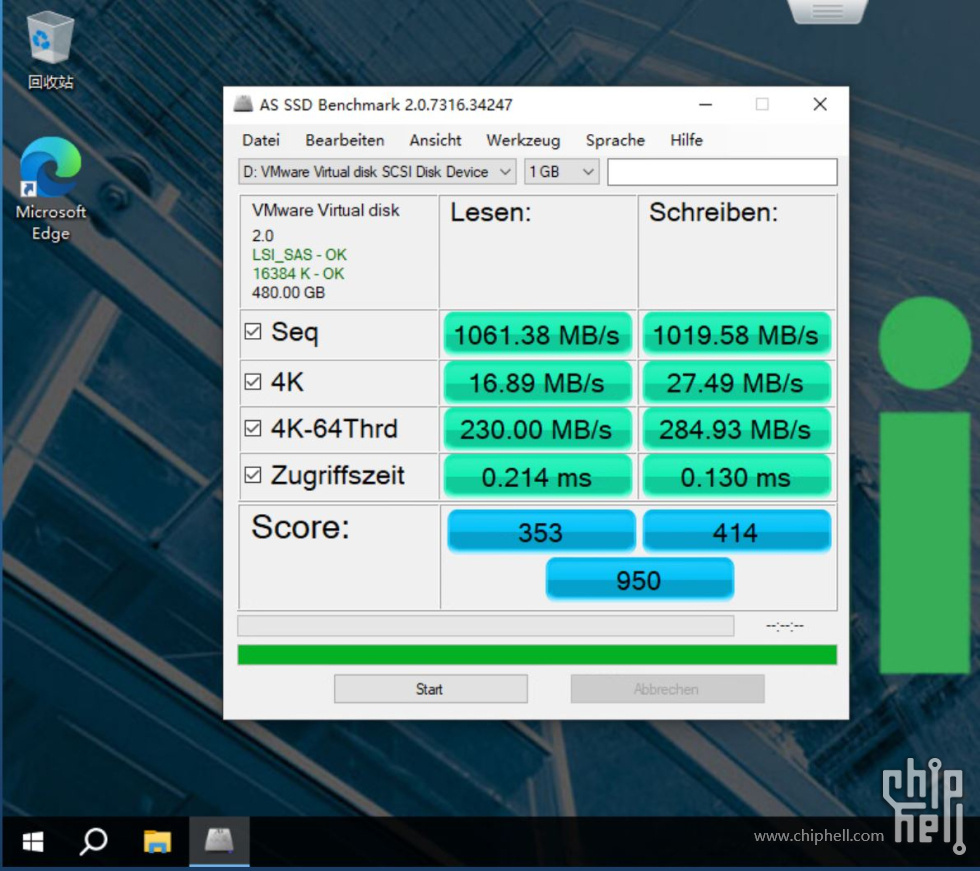
Task: Click the 480.00 GB capacity text
Action: pyautogui.click(x=288, y=292)
